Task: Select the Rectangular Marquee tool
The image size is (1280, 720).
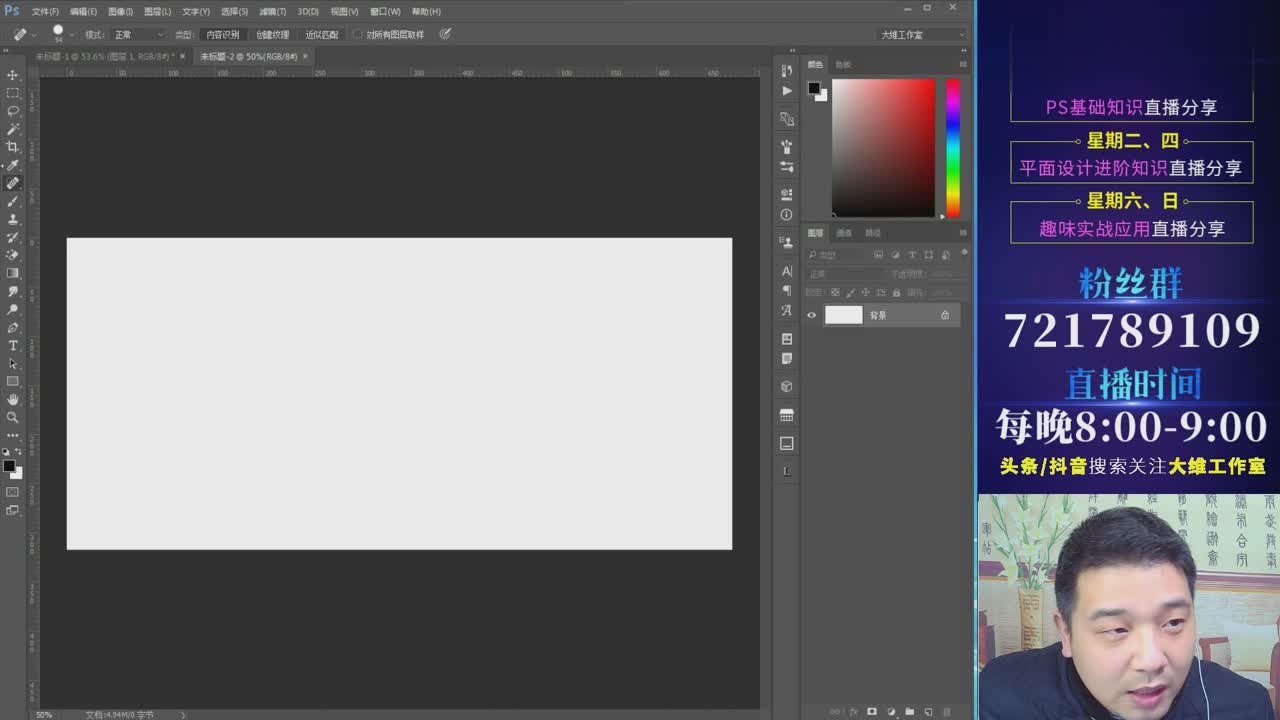Action: (x=13, y=93)
